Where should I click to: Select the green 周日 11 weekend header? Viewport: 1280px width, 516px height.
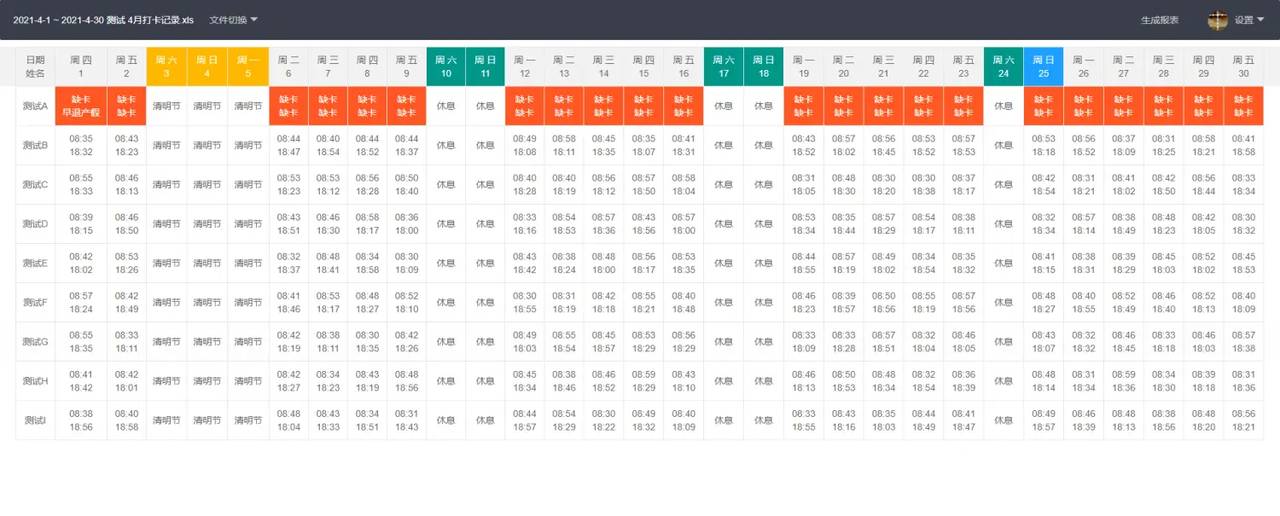(485, 67)
